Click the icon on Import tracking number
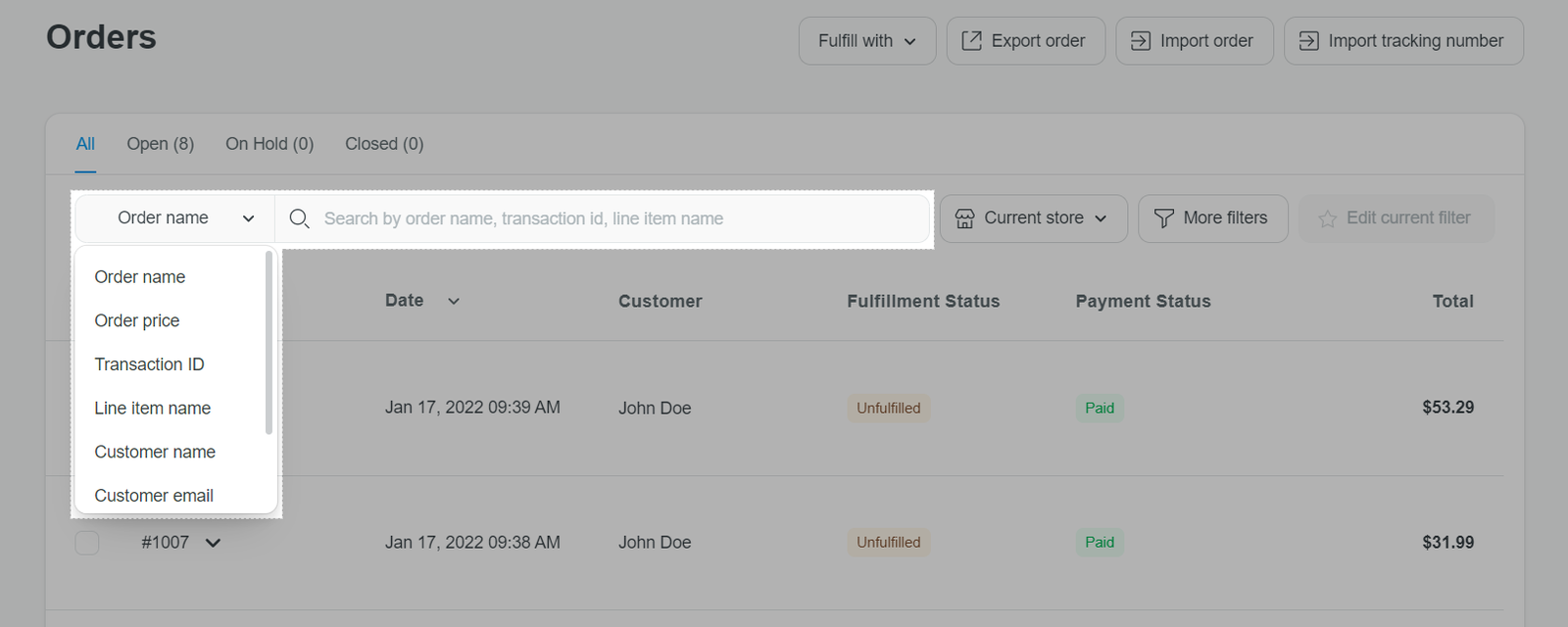The width and height of the screenshot is (1568, 627). [1308, 40]
